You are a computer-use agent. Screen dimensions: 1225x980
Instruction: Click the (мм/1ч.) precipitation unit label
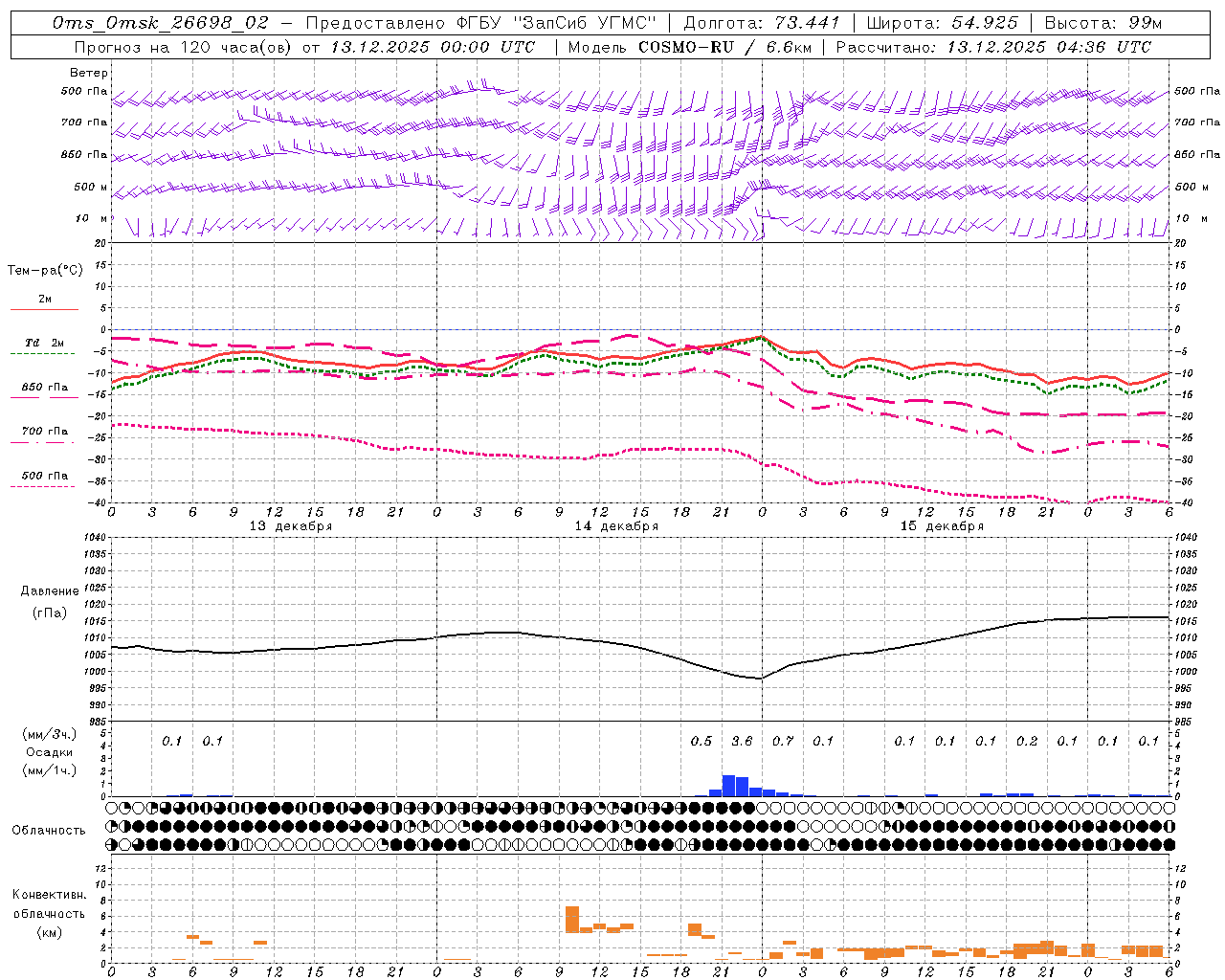[x=50, y=770]
